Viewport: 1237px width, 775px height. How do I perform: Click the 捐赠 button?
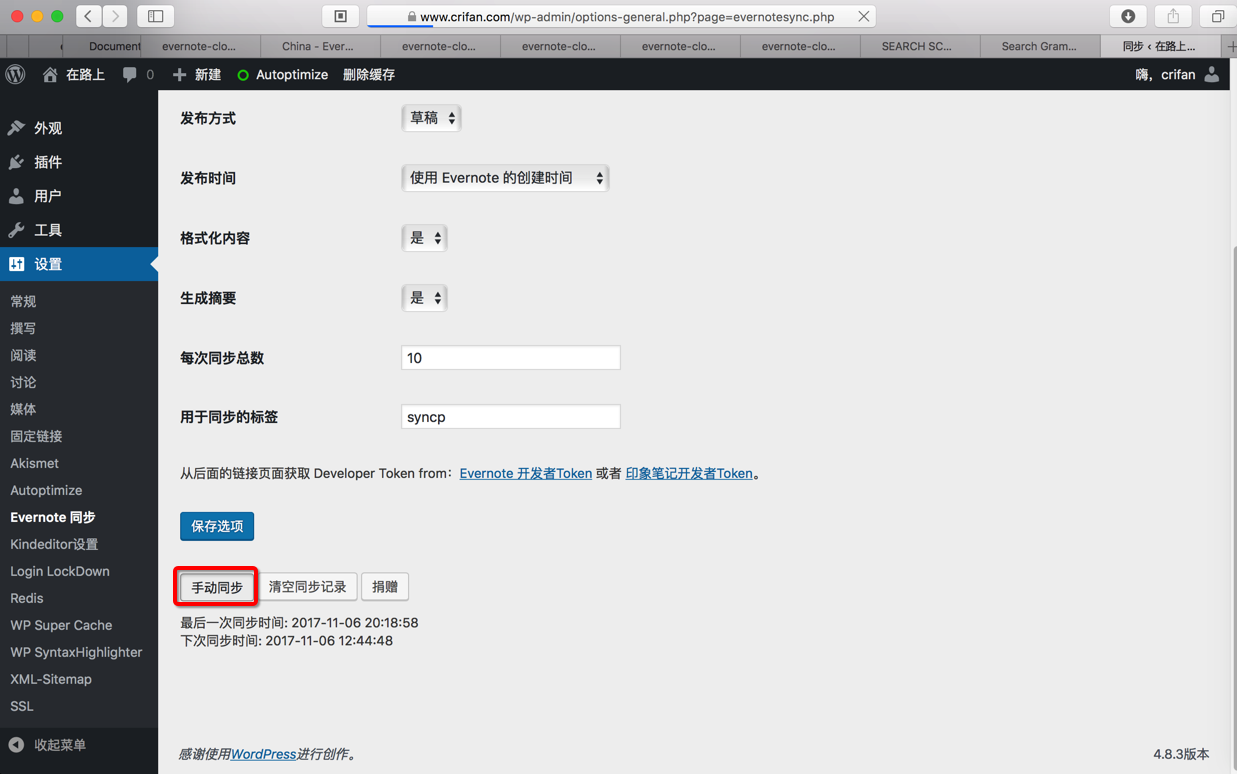tap(385, 587)
